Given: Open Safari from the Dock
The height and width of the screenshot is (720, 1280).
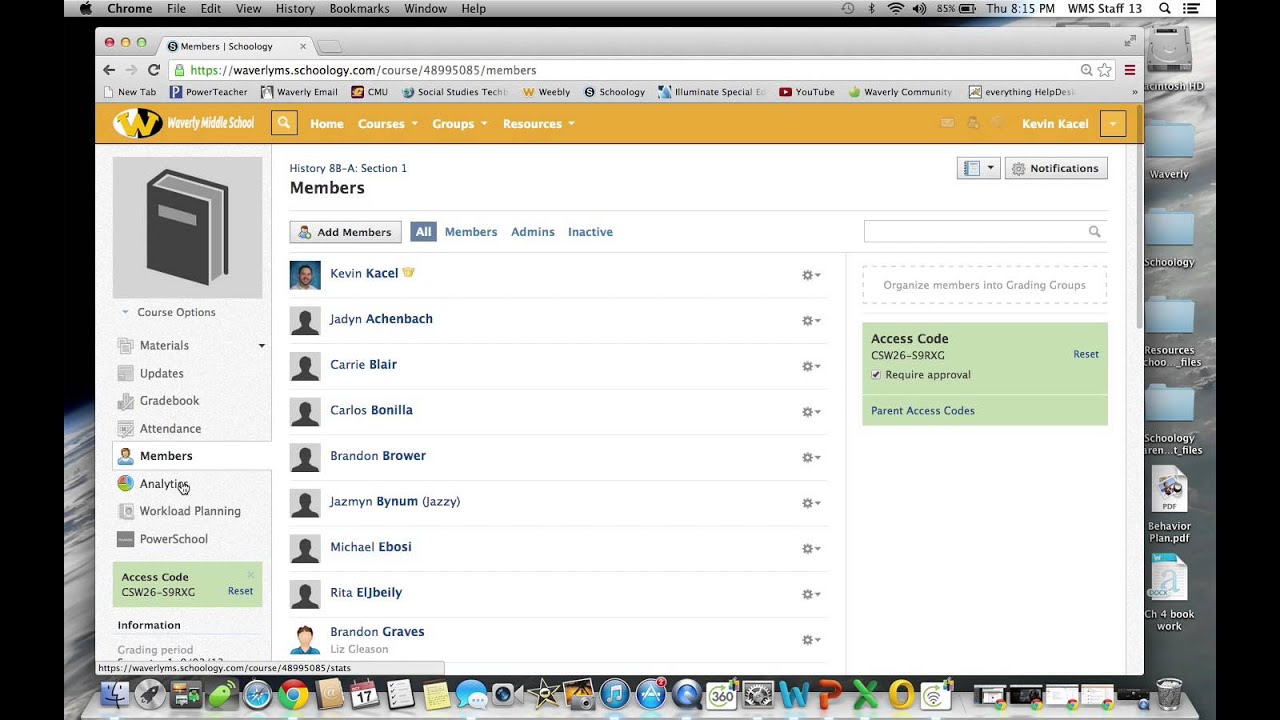Looking at the screenshot, I should tap(257, 693).
